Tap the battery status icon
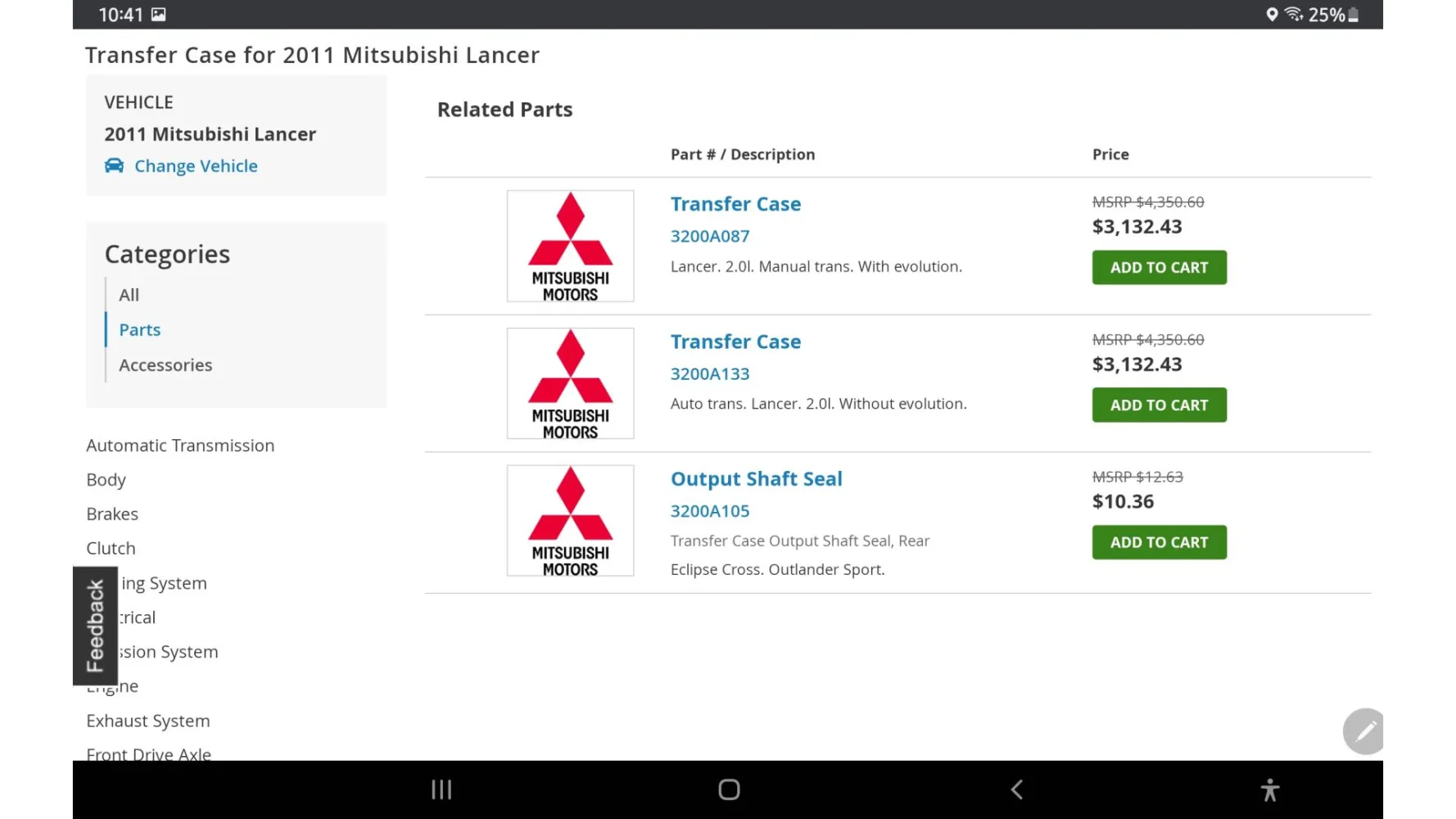The height and width of the screenshot is (819, 1456). click(1354, 14)
